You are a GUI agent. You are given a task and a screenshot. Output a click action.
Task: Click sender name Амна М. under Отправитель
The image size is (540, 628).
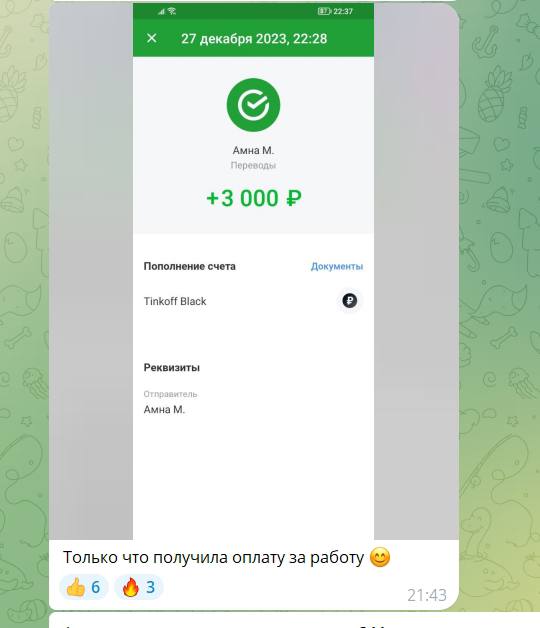point(164,410)
